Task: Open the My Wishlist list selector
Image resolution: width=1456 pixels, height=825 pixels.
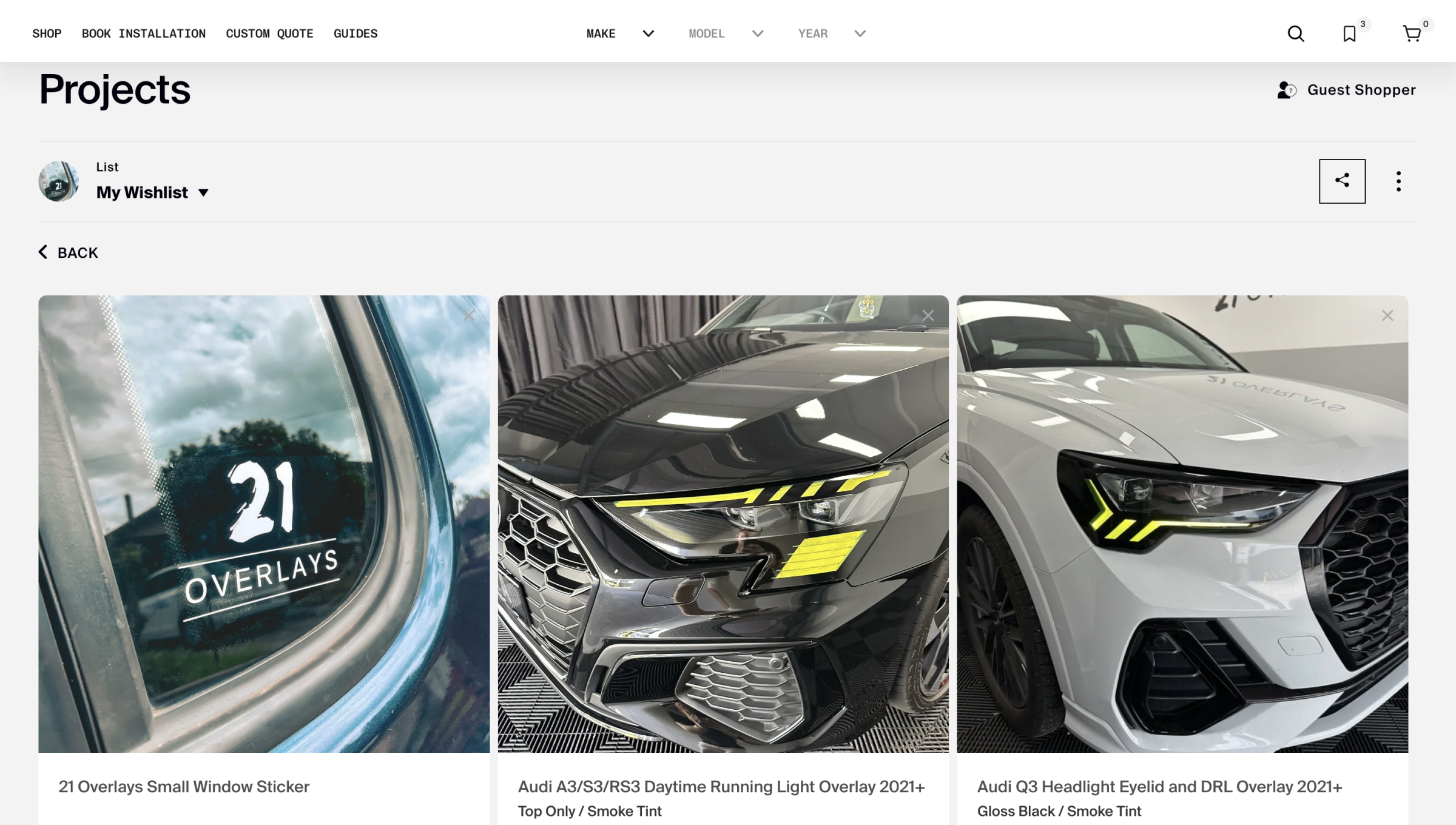Action: pyautogui.click(x=152, y=193)
